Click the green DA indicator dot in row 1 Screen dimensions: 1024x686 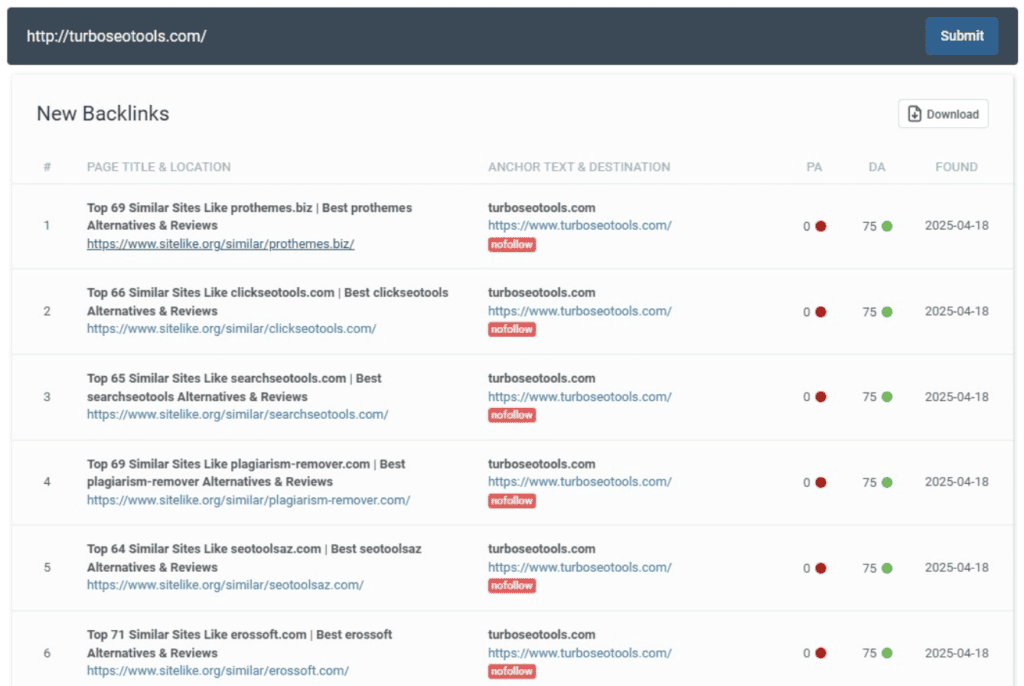pos(886,227)
